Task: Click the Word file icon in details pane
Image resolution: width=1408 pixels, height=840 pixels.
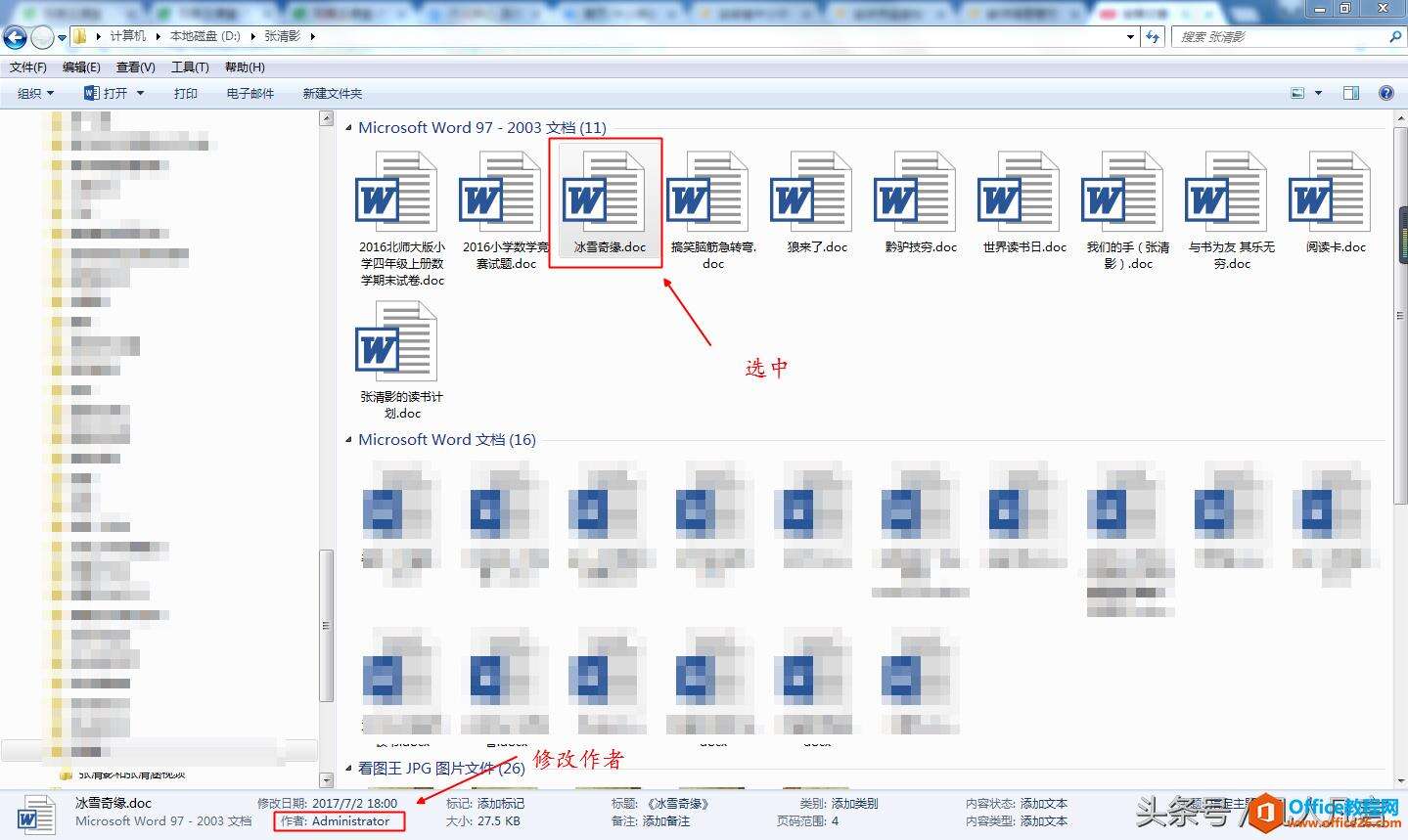Action: pos(36,814)
